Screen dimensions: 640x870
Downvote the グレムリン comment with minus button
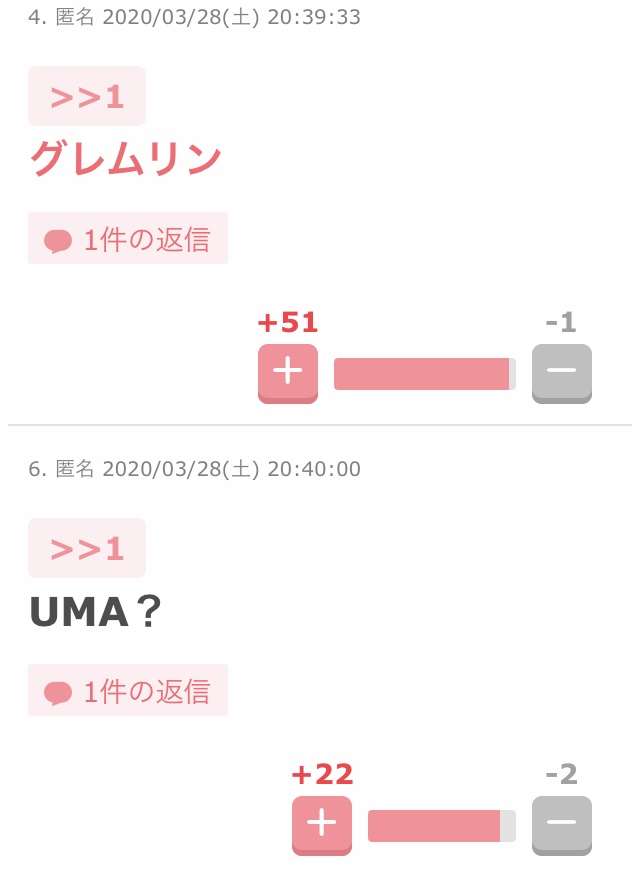pyautogui.click(x=562, y=373)
